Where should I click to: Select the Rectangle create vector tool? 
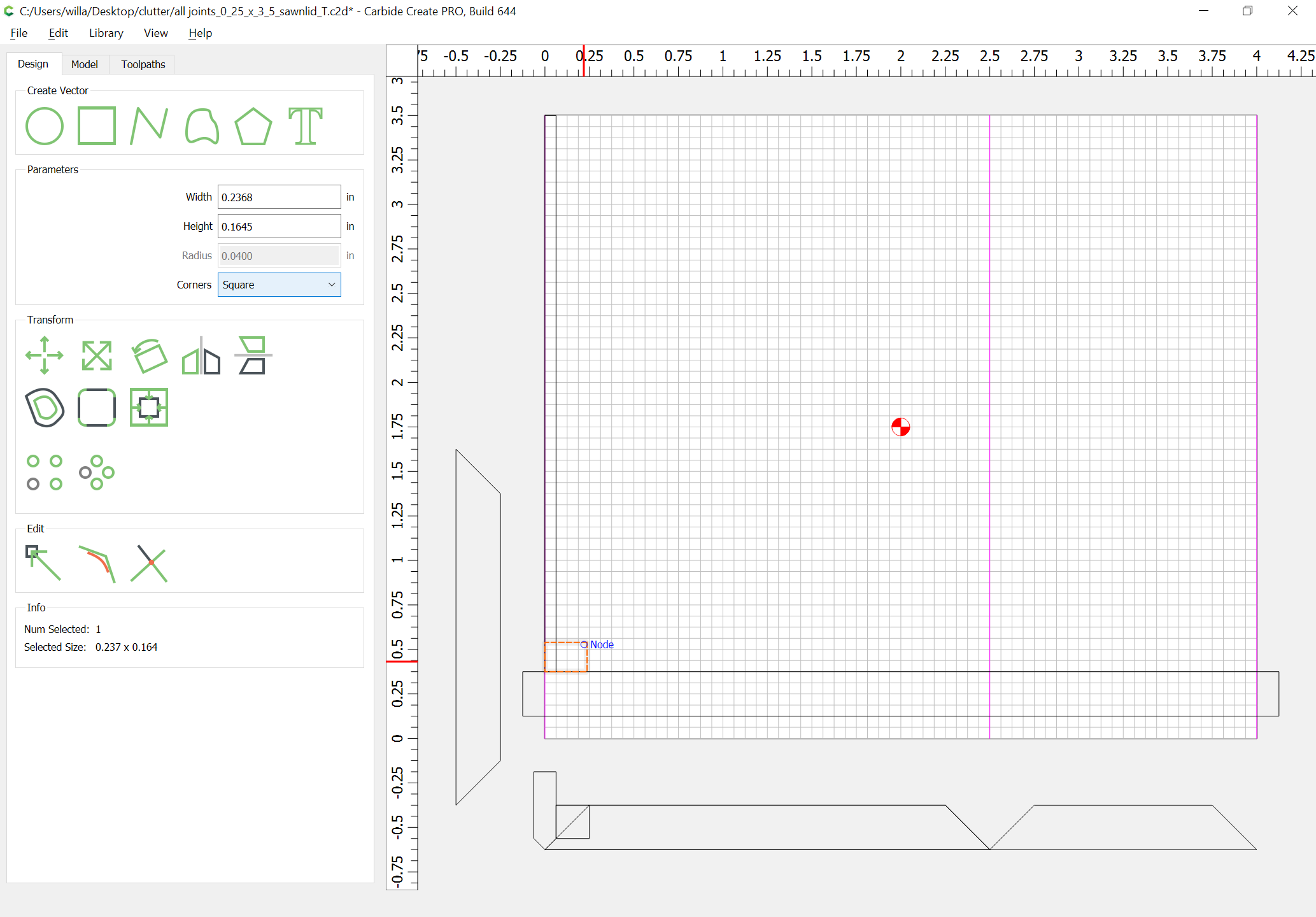point(97,126)
